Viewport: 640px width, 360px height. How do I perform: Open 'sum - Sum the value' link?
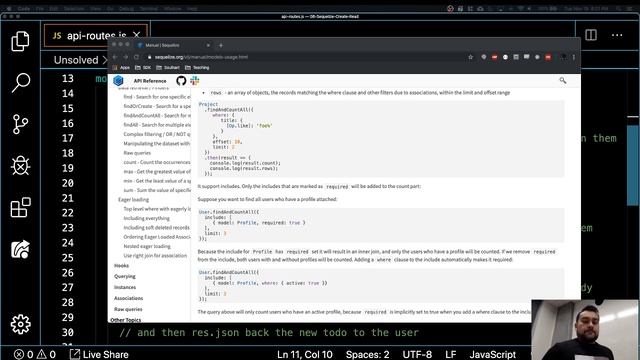(157, 190)
